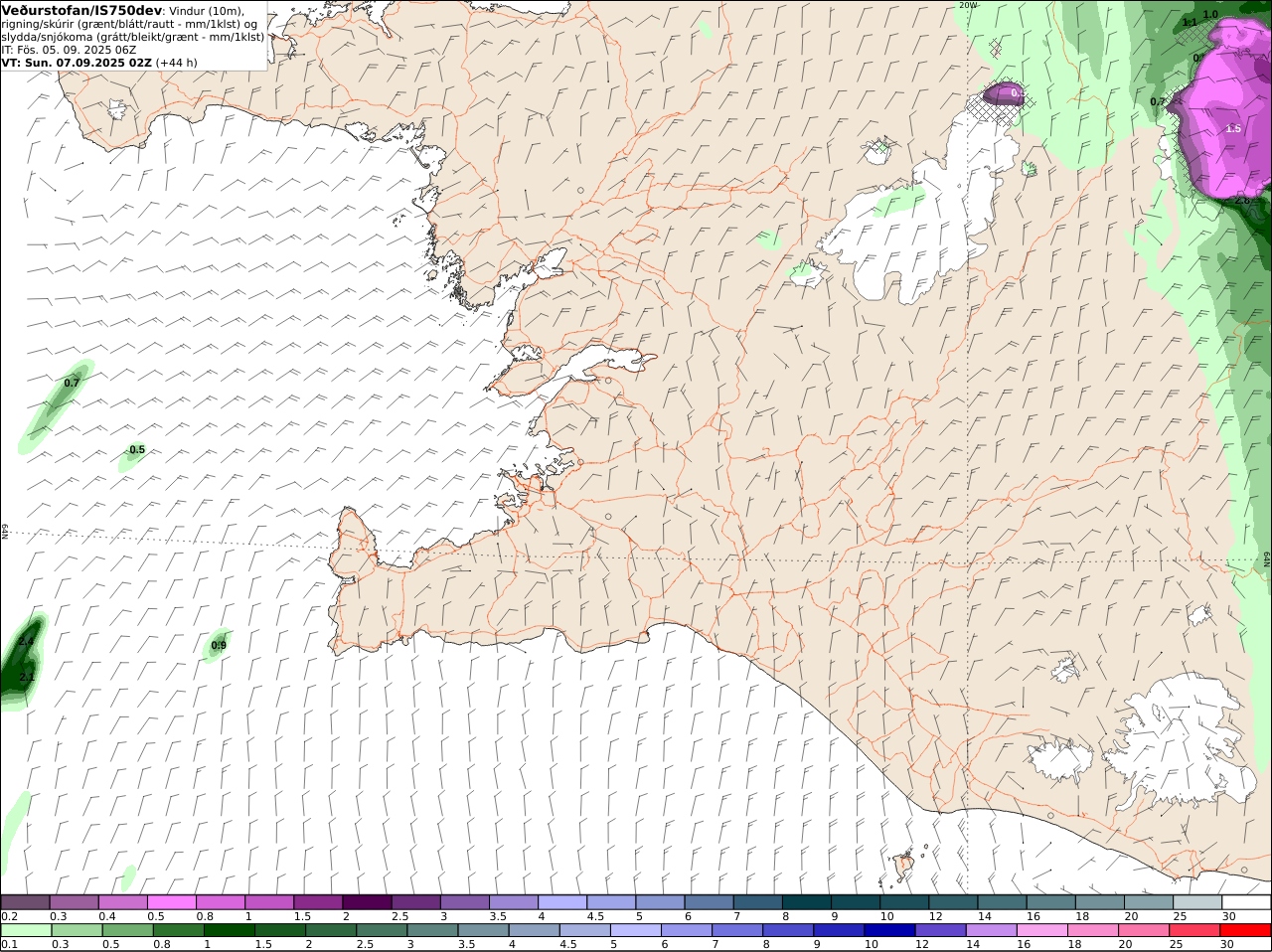The width and height of the screenshot is (1272, 952).
Task: Click the '2.6' value below the pink area
Action: (x=1242, y=200)
